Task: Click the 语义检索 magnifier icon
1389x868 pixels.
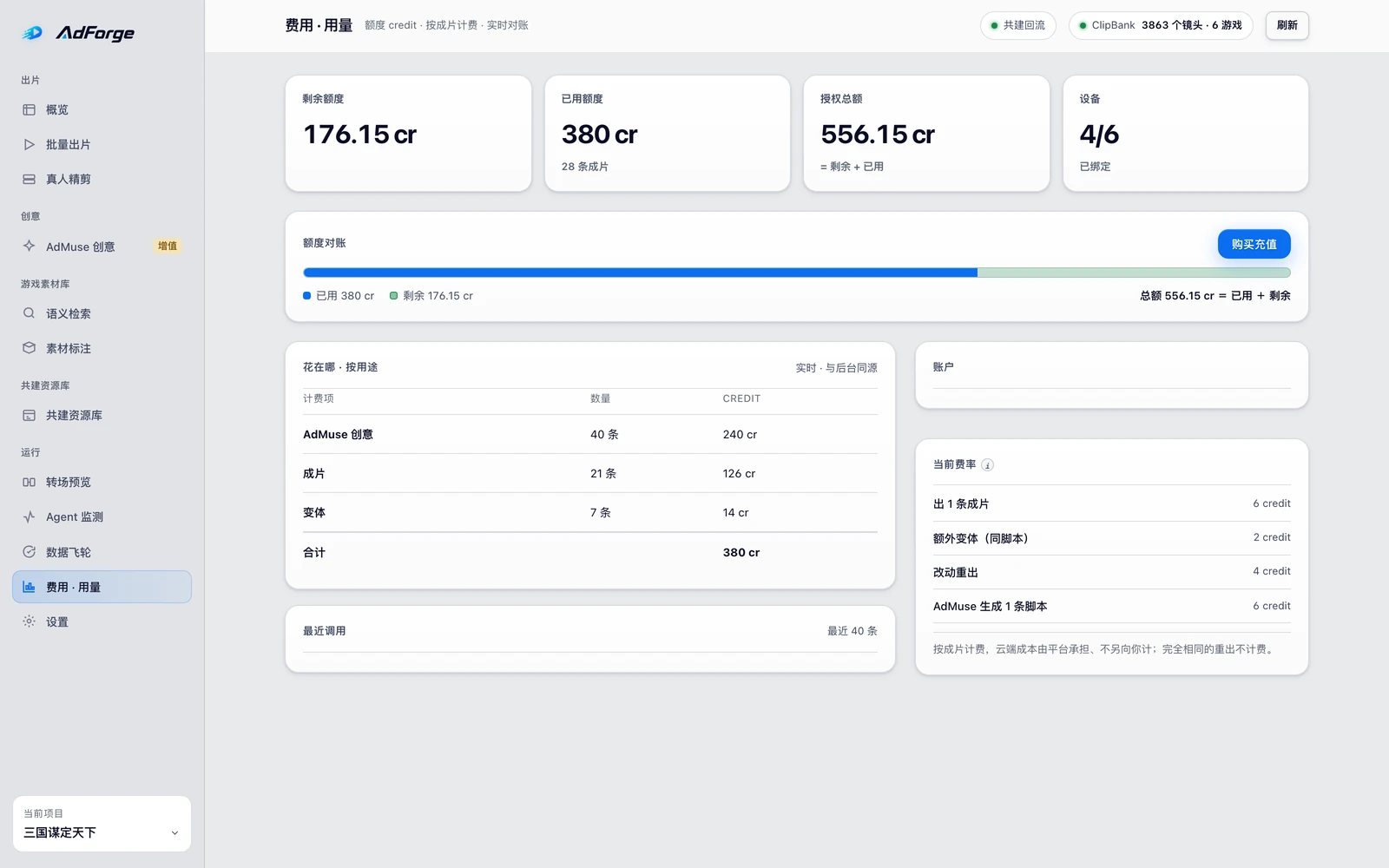Action: coord(29,313)
